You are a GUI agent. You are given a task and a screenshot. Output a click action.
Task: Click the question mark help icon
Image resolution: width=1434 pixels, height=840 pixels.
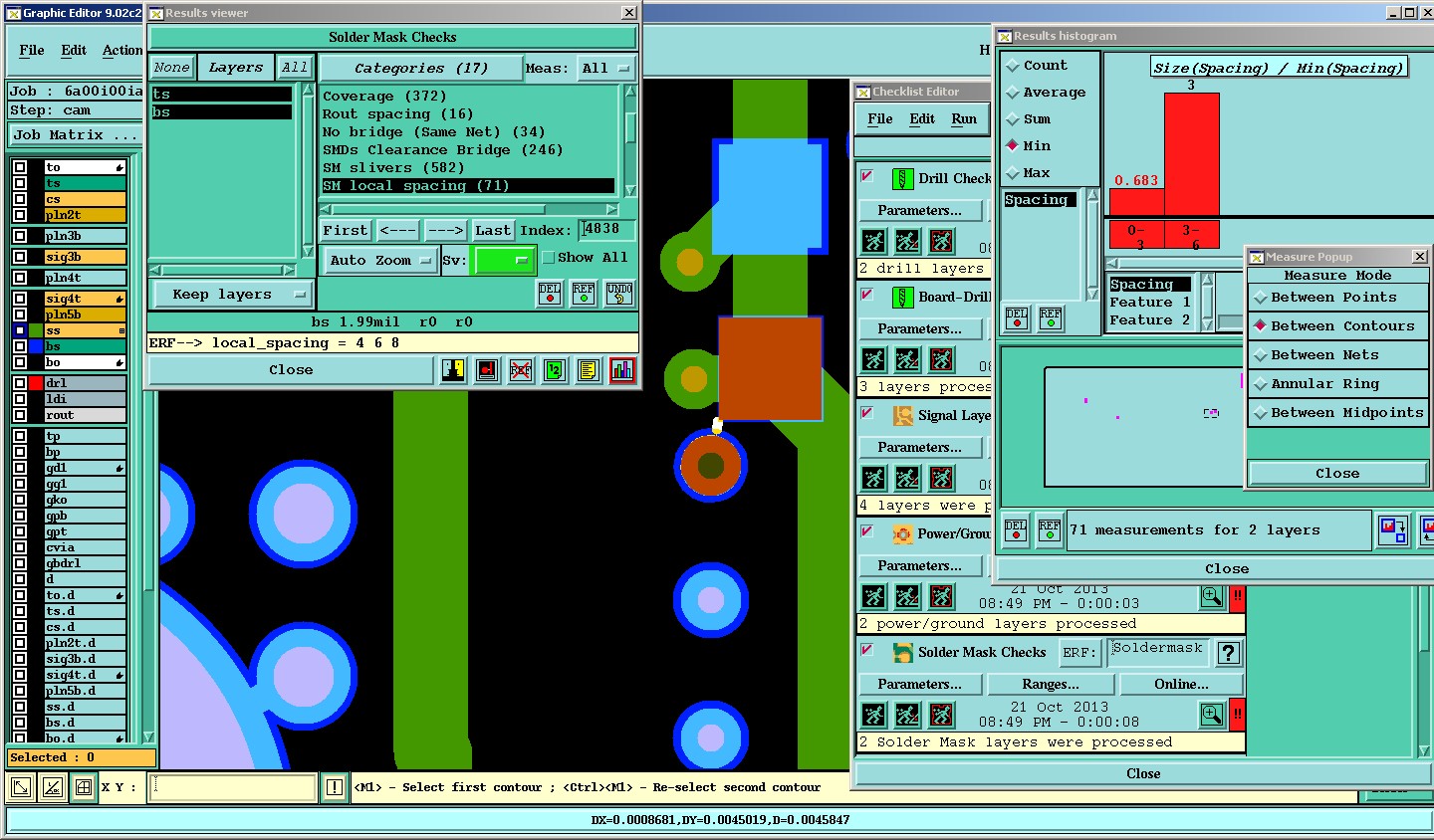[1229, 653]
